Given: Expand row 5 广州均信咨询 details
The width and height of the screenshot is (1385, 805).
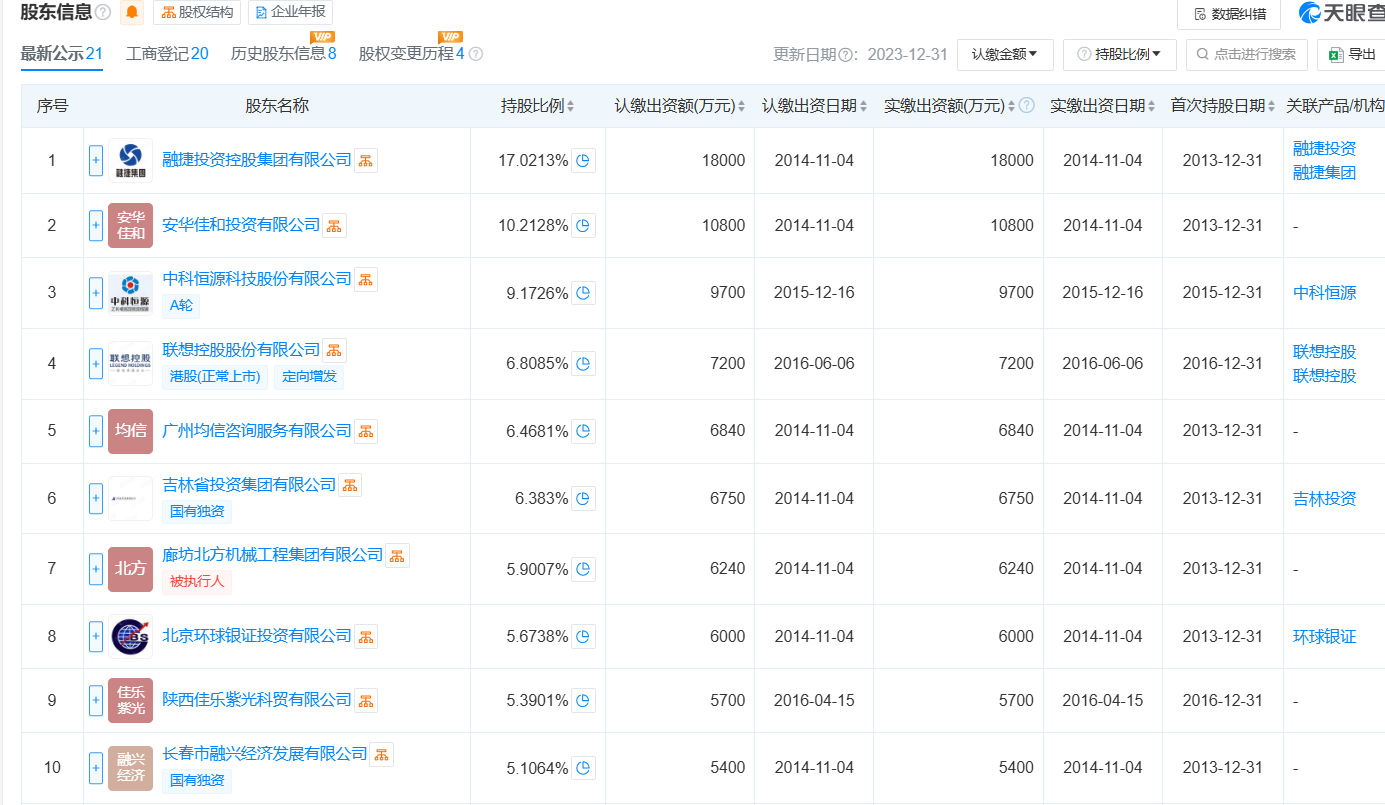Looking at the screenshot, I should click(x=96, y=431).
